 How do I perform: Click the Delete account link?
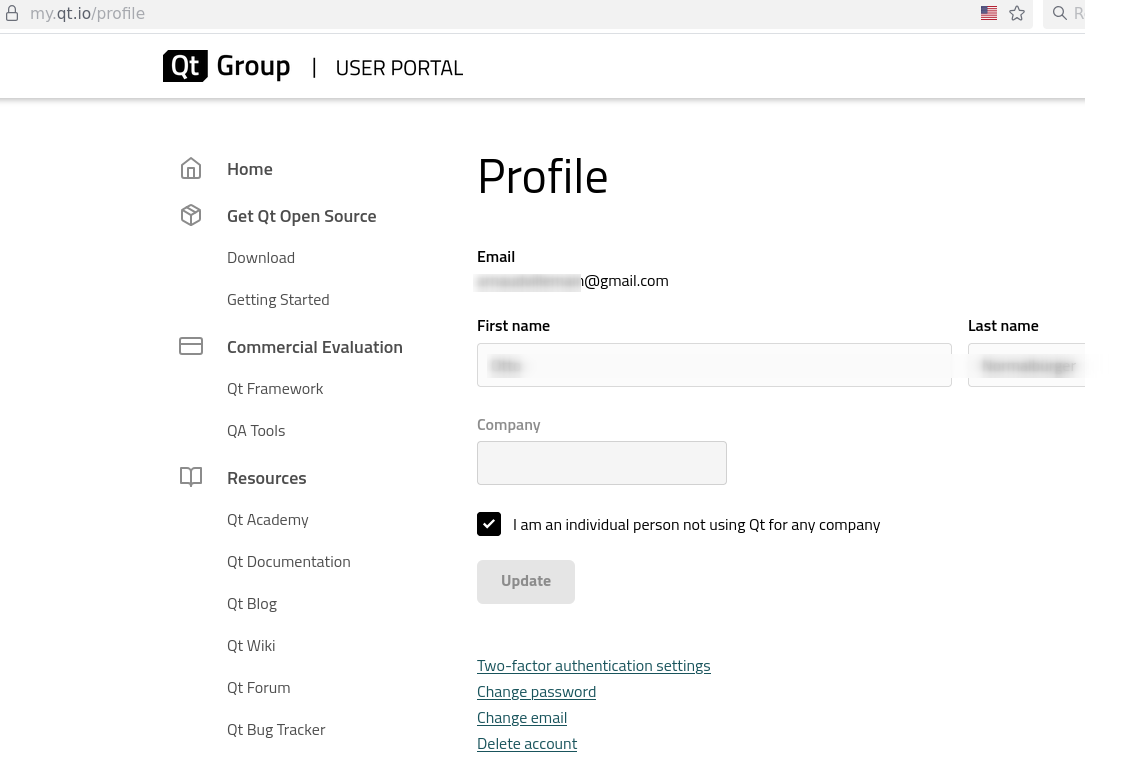527,744
